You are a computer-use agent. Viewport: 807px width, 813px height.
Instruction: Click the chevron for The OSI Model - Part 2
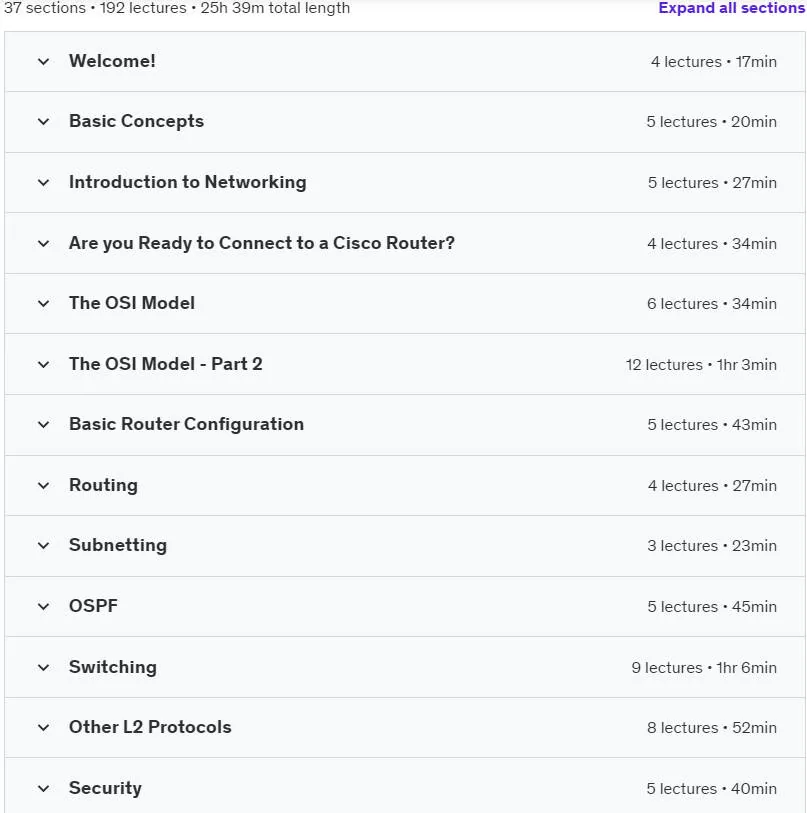point(44,365)
